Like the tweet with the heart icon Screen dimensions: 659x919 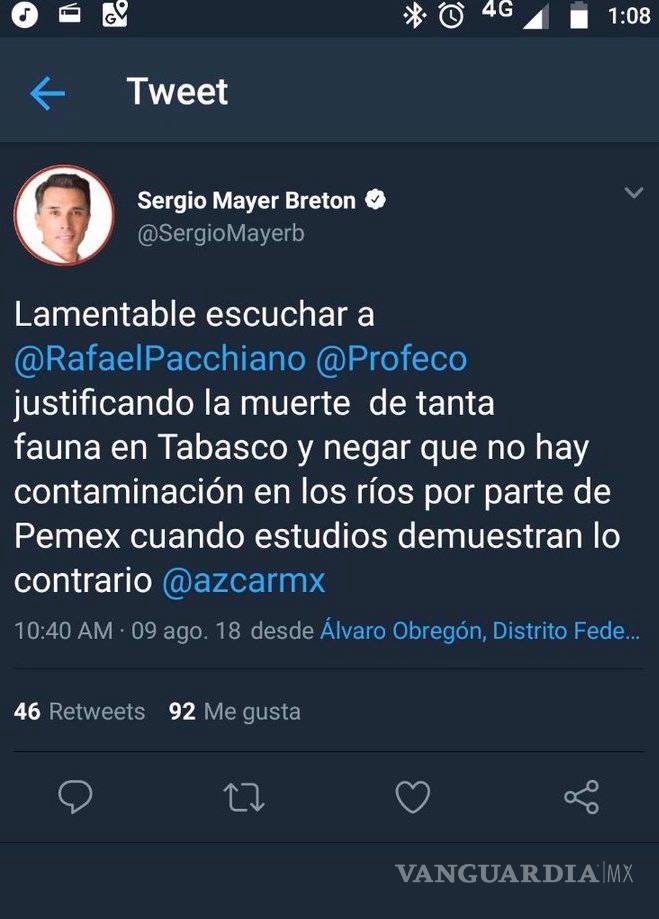411,797
